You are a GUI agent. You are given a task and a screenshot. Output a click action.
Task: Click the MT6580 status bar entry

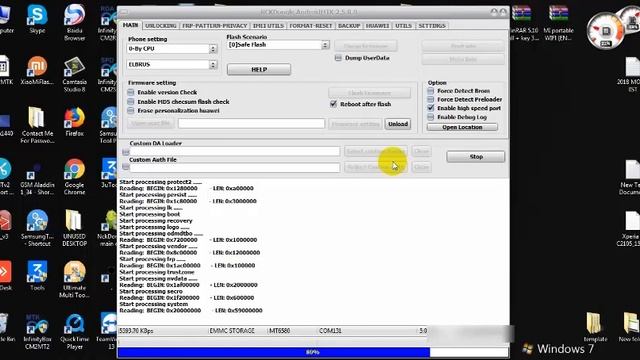(x=280, y=331)
